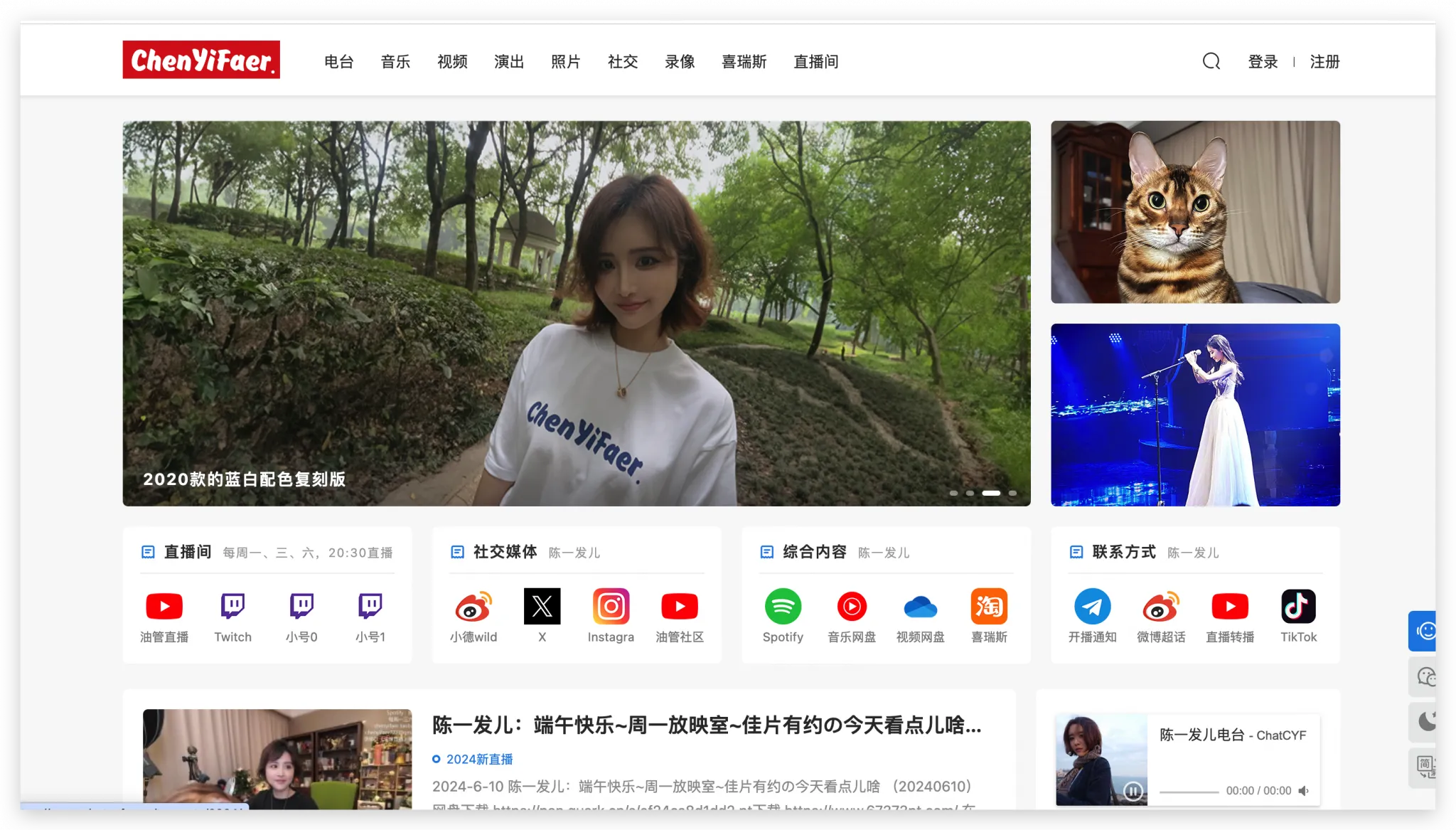Viewport: 1456px width, 830px height.
Task: Open the search magnifier in the header
Action: pyautogui.click(x=1211, y=61)
